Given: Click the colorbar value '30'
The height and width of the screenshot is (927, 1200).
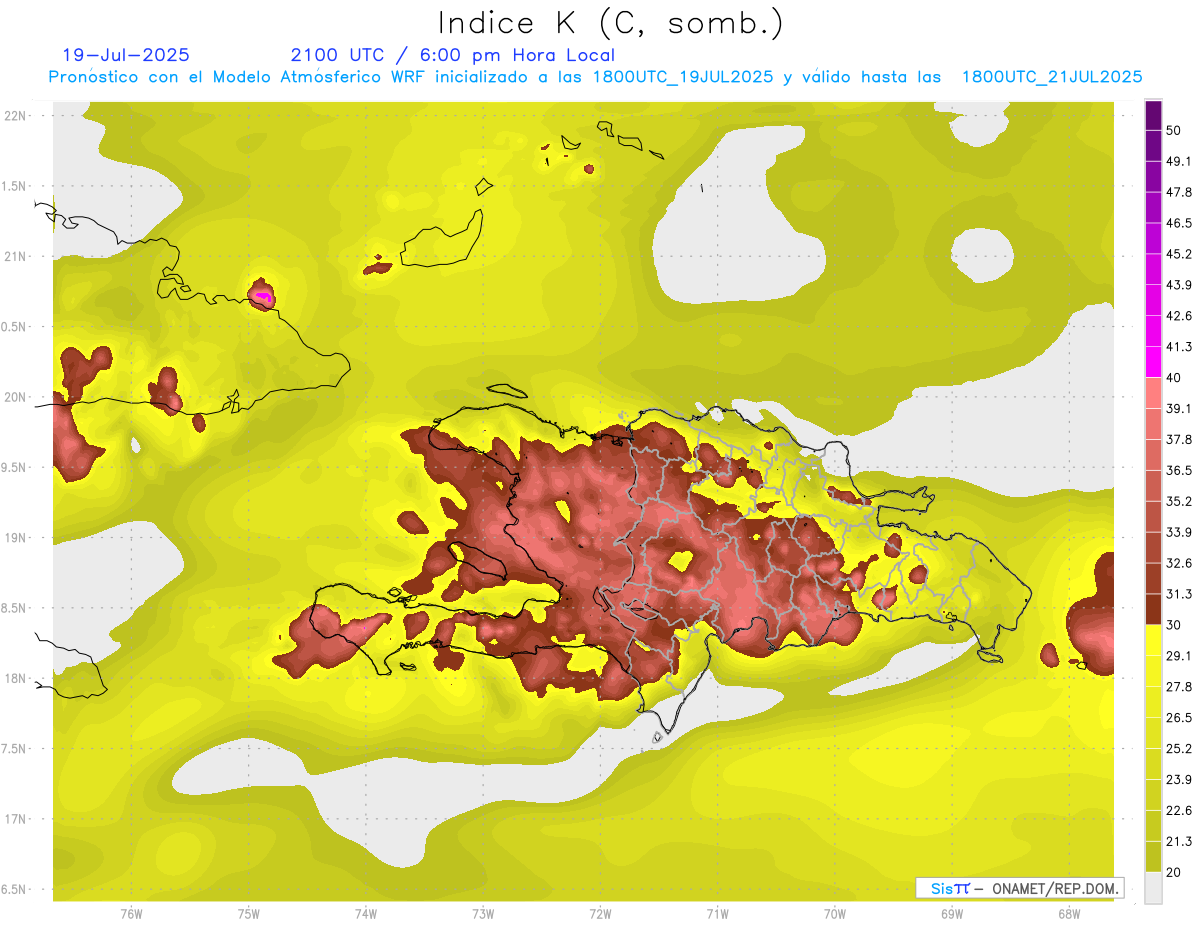Looking at the screenshot, I should pyautogui.click(x=1174, y=625).
